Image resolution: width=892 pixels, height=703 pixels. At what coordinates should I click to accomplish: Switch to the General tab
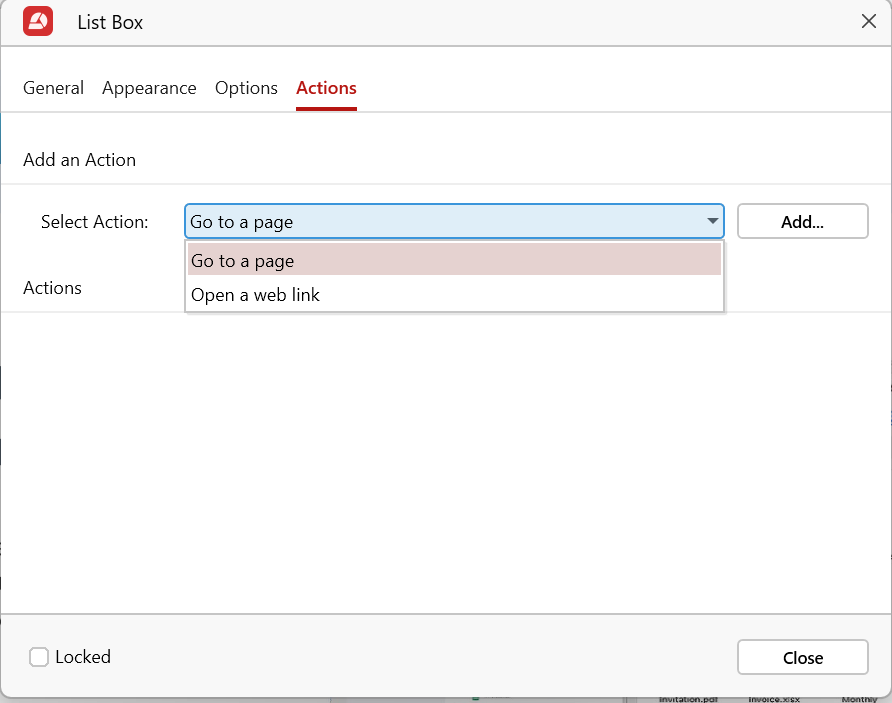[53, 88]
